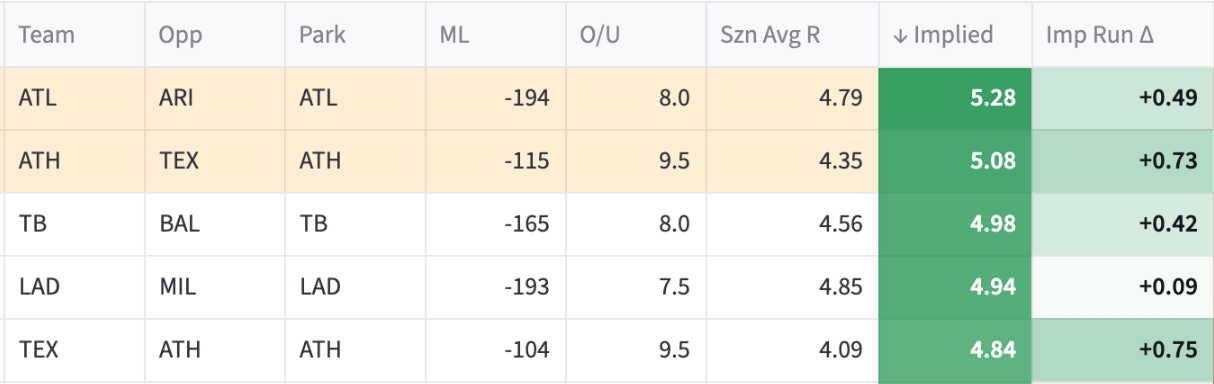Click the Park column header
1214x384 pixels.
355,35
